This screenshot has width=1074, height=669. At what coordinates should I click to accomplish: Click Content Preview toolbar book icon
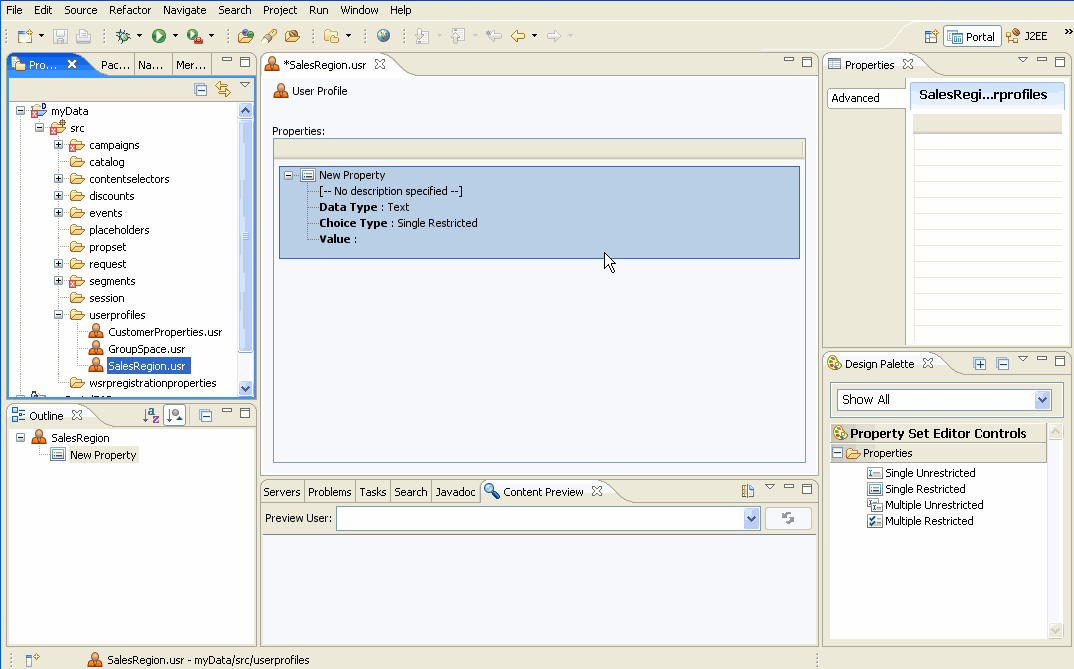pos(748,491)
